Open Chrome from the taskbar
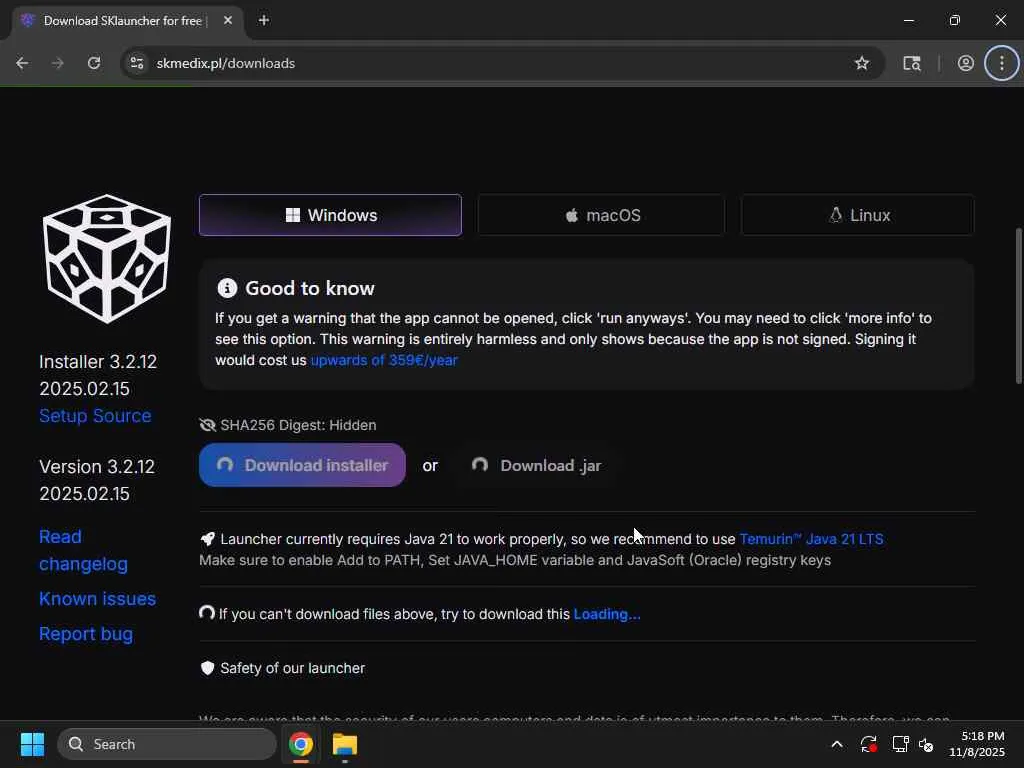This screenshot has width=1024, height=768. pos(300,744)
